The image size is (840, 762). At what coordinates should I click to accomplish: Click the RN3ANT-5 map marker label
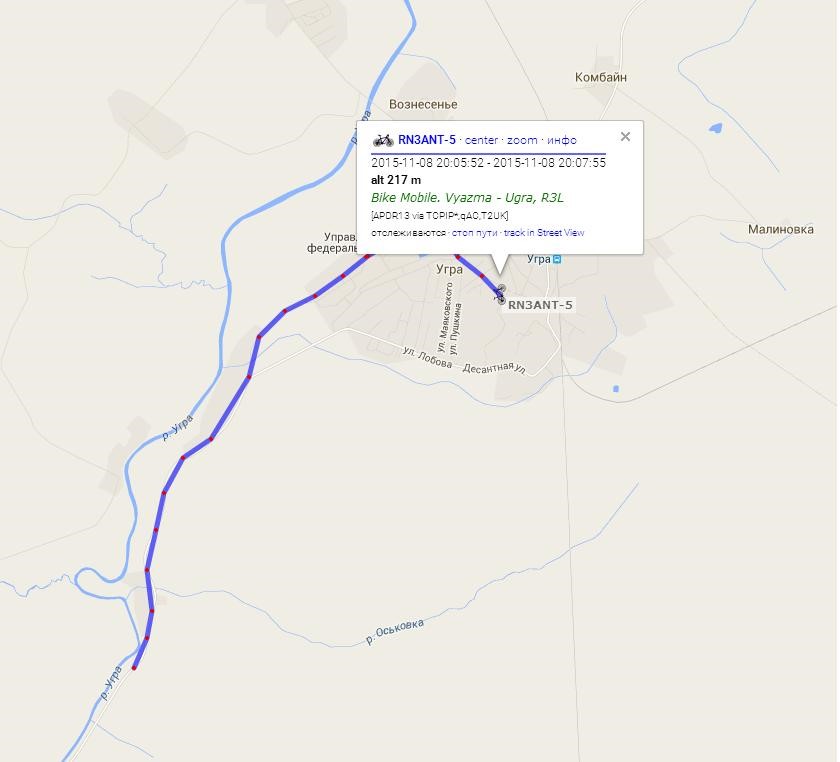click(x=540, y=305)
